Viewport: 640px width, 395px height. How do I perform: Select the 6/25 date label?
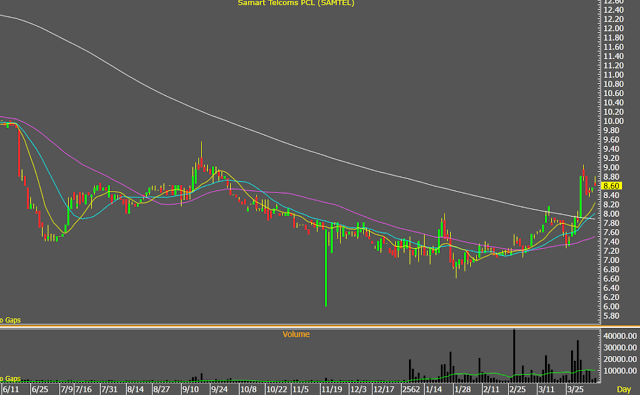[40, 389]
